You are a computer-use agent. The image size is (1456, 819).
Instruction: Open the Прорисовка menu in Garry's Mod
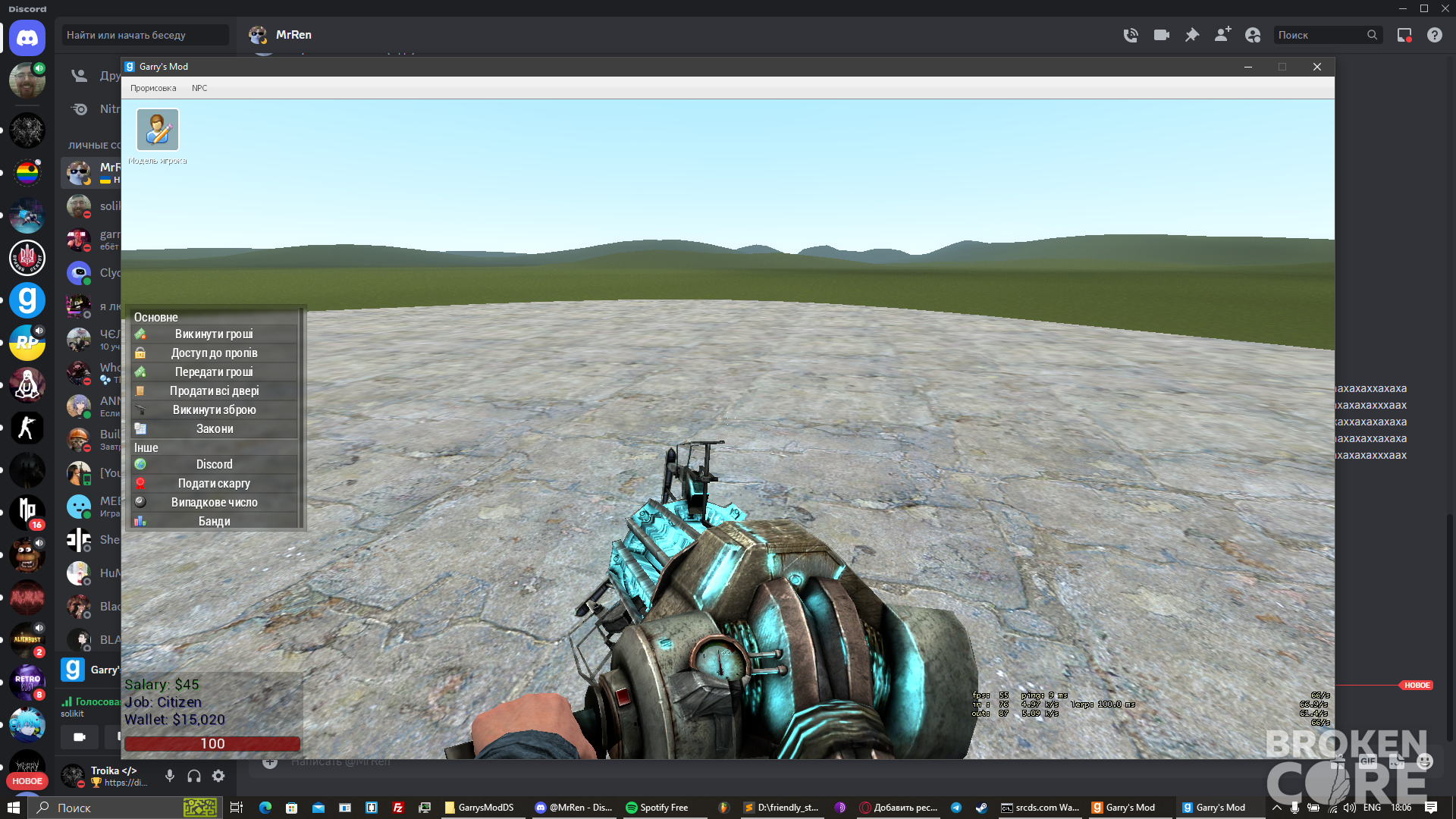153,88
